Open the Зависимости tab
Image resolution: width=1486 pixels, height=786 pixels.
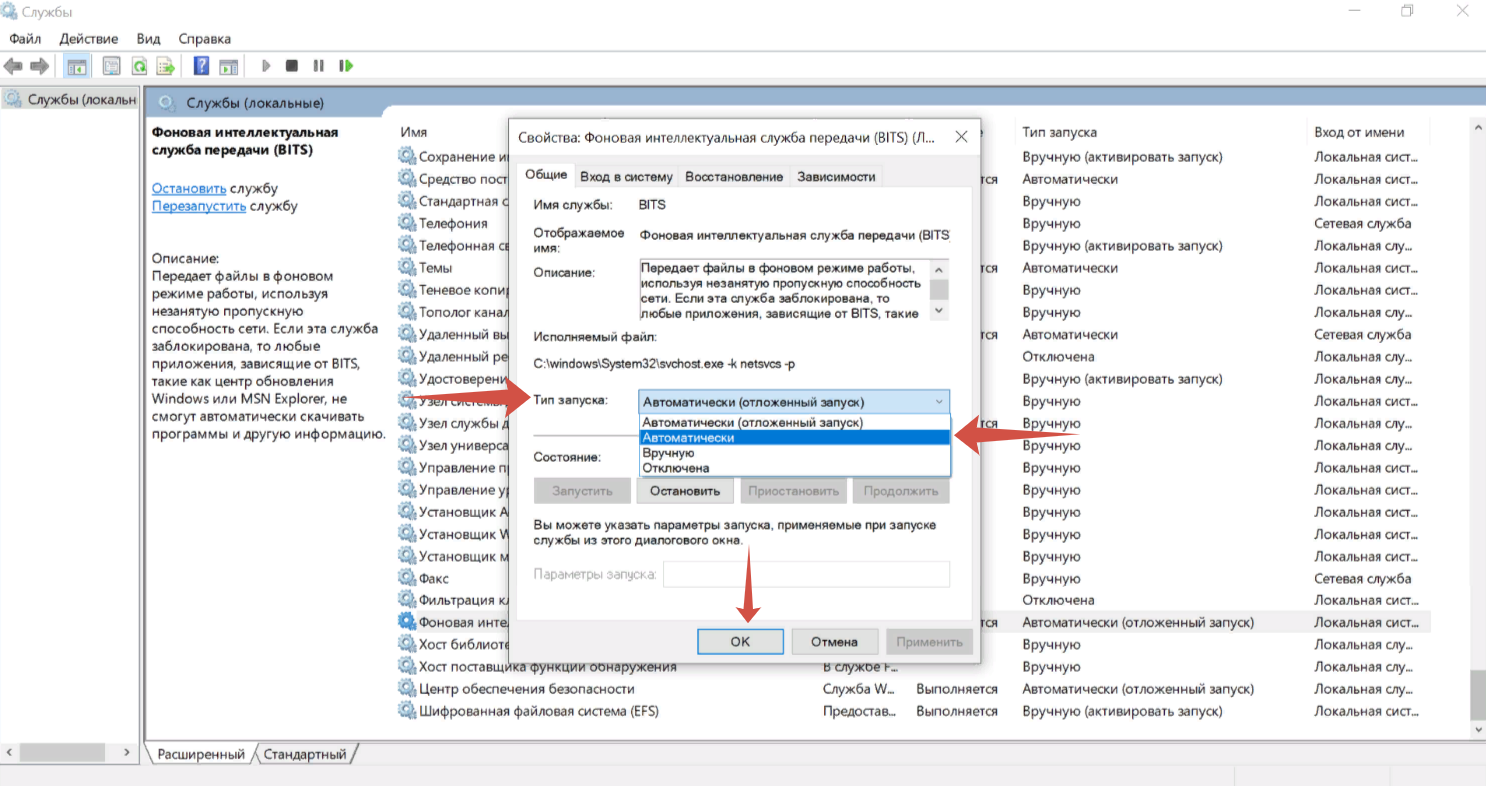click(x=836, y=177)
